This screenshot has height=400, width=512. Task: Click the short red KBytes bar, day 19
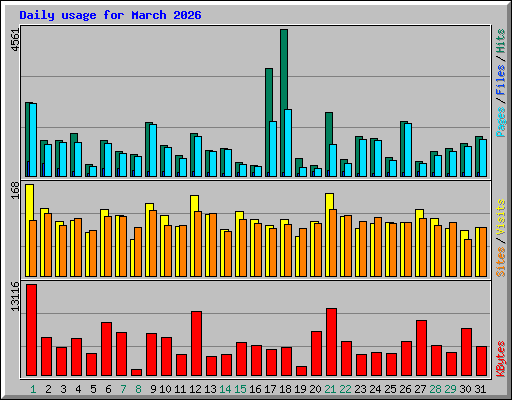[302, 371]
